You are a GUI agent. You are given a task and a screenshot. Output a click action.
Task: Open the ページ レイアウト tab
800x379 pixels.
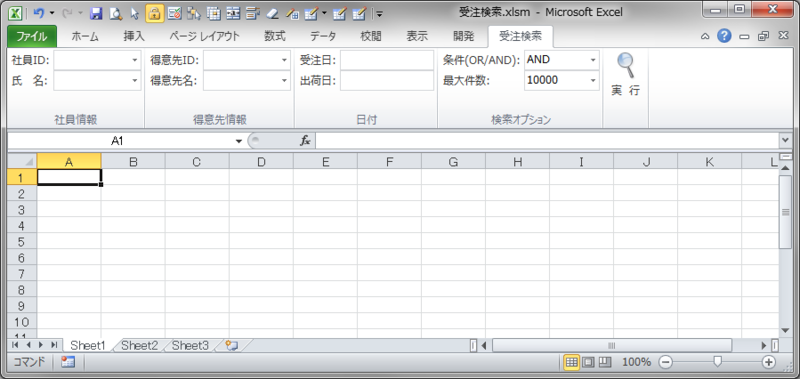(x=204, y=36)
